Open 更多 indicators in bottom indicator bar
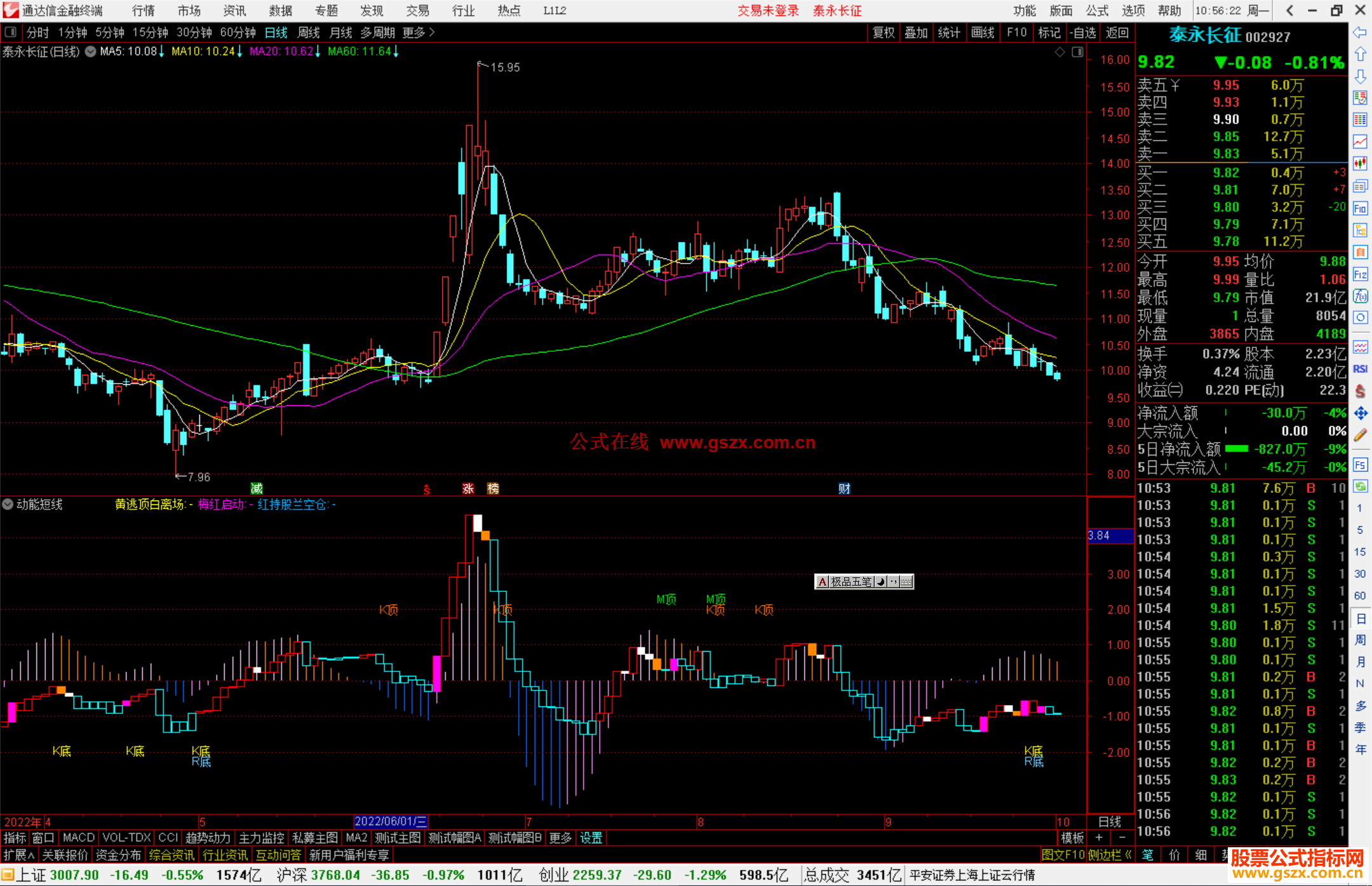This screenshot has height=886, width=1372. pyautogui.click(x=560, y=838)
